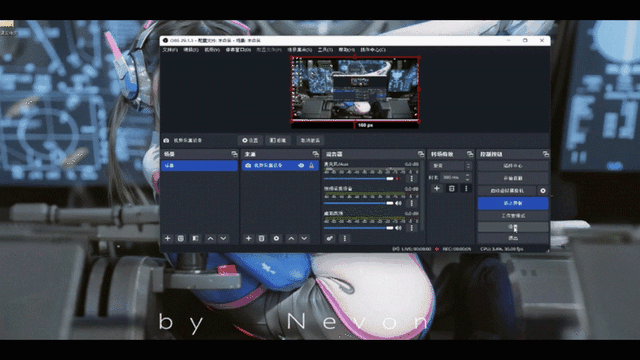Delete the selected source using the Sources trash icon
Image resolution: width=640 pixels, height=360 pixels.
[262, 238]
